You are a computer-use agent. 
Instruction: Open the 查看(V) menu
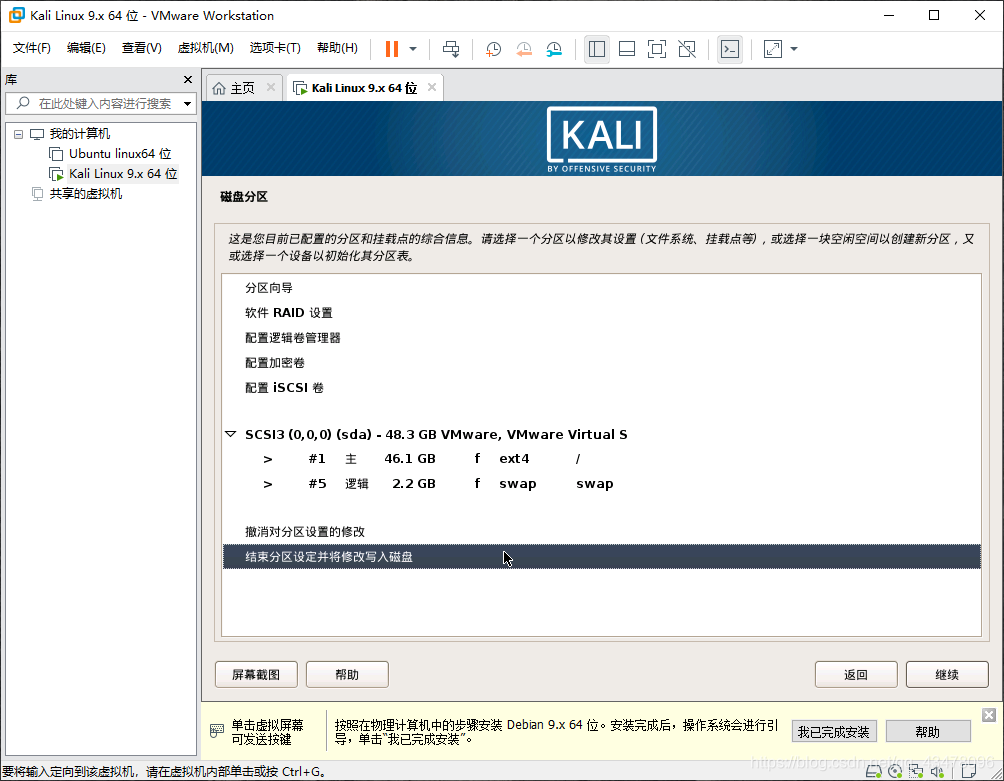142,48
